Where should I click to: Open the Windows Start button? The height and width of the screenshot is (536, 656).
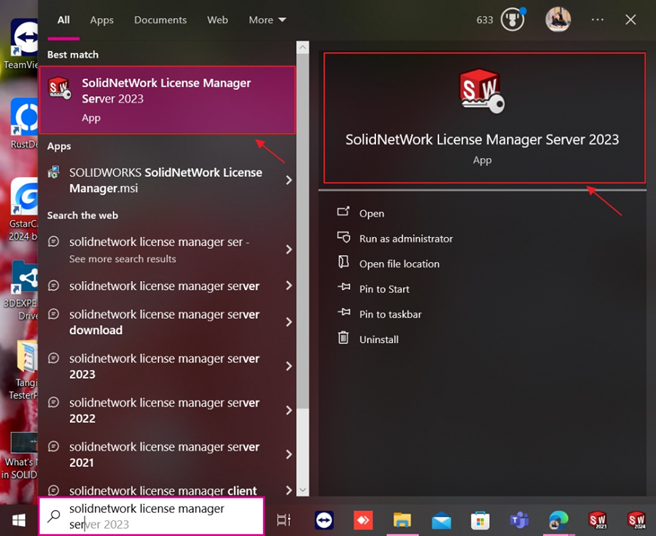pos(19,520)
